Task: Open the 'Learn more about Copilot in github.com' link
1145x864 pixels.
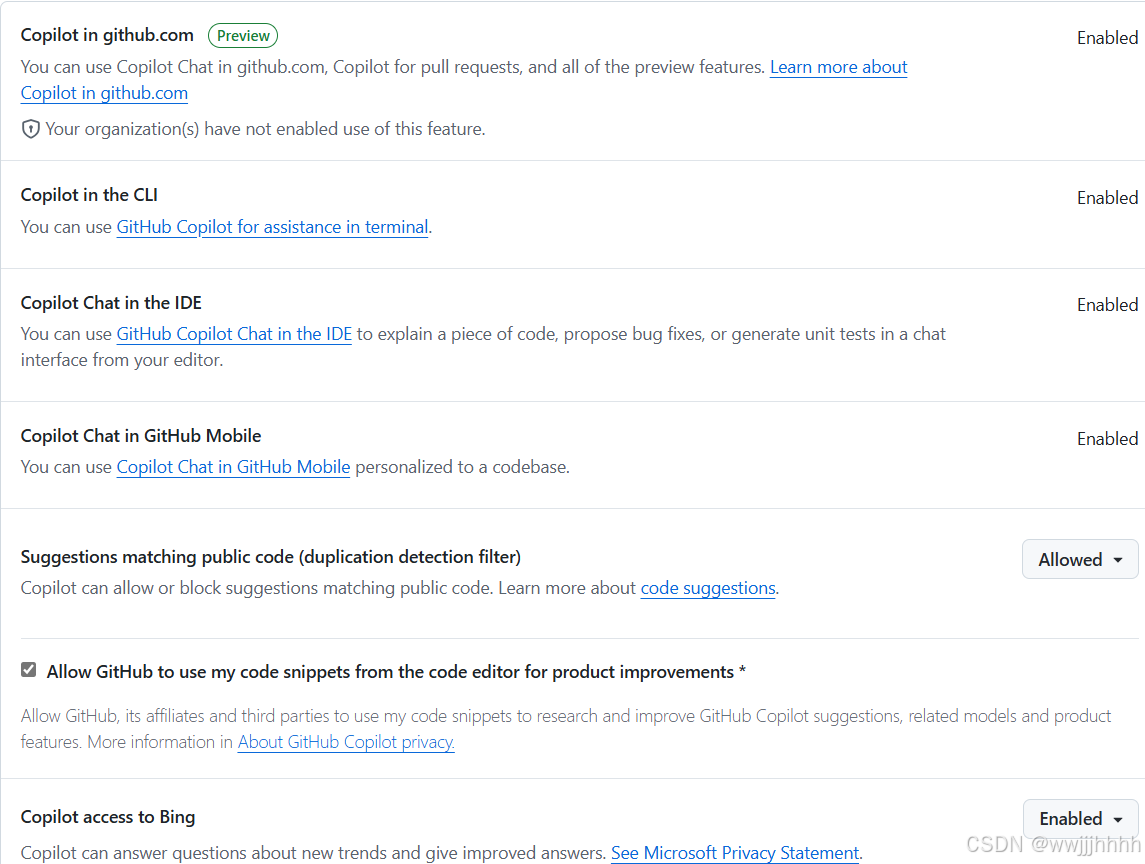Action: click(x=838, y=67)
